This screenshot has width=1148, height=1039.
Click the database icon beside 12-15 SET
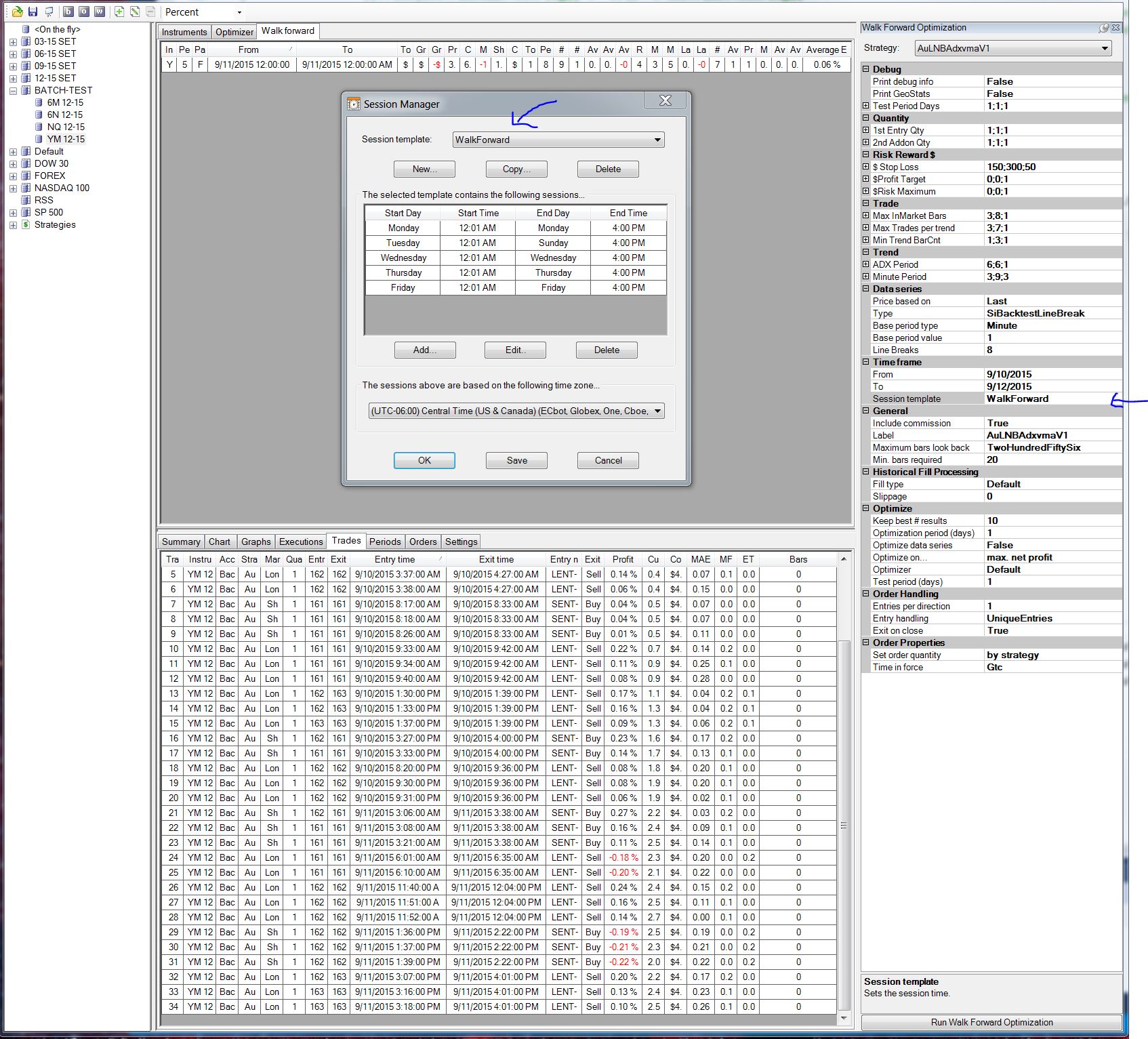[26, 78]
